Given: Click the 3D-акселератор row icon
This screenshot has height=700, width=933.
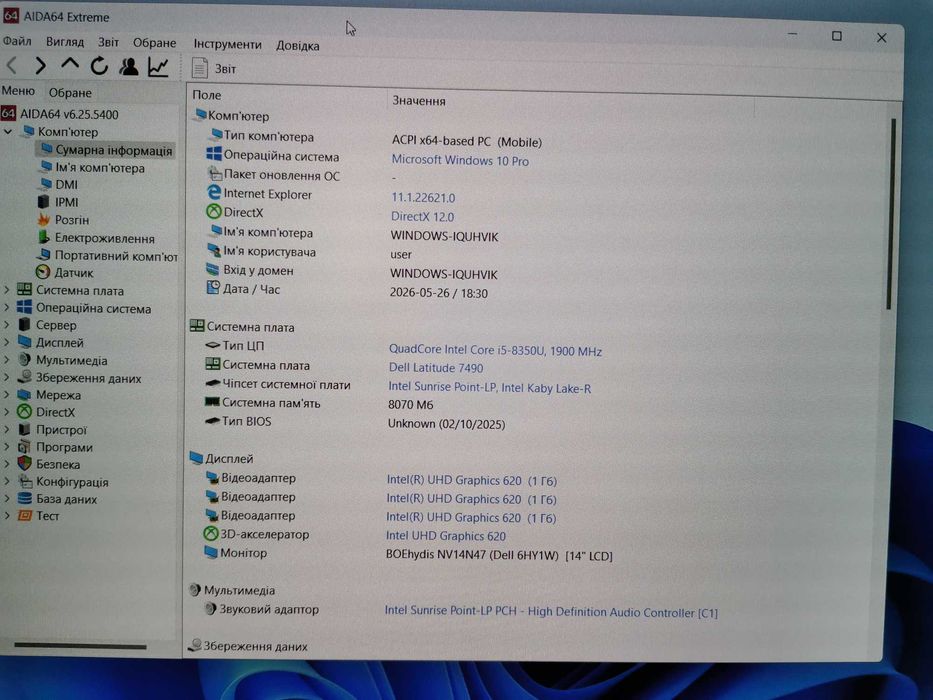Looking at the screenshot, I should click(x=210, y=533).
